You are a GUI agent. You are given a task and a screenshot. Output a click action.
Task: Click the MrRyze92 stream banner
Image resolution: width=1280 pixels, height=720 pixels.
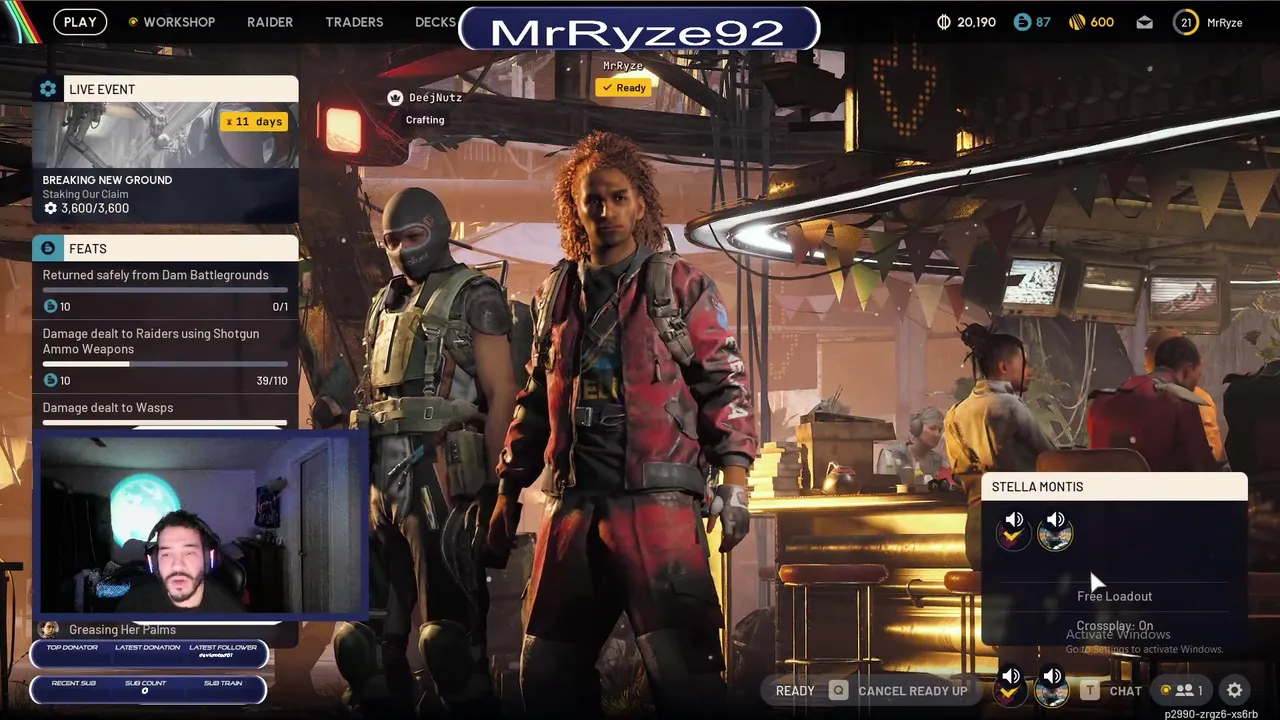[x=639, y=31]
